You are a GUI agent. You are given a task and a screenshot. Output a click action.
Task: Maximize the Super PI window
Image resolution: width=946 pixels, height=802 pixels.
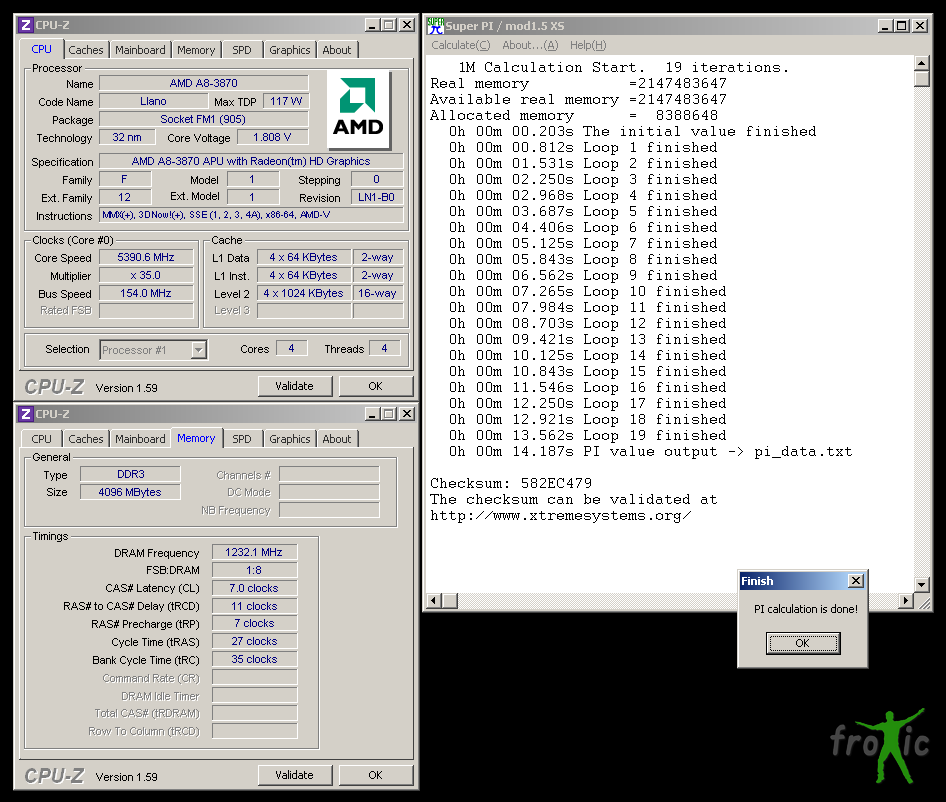click(901, 25)
